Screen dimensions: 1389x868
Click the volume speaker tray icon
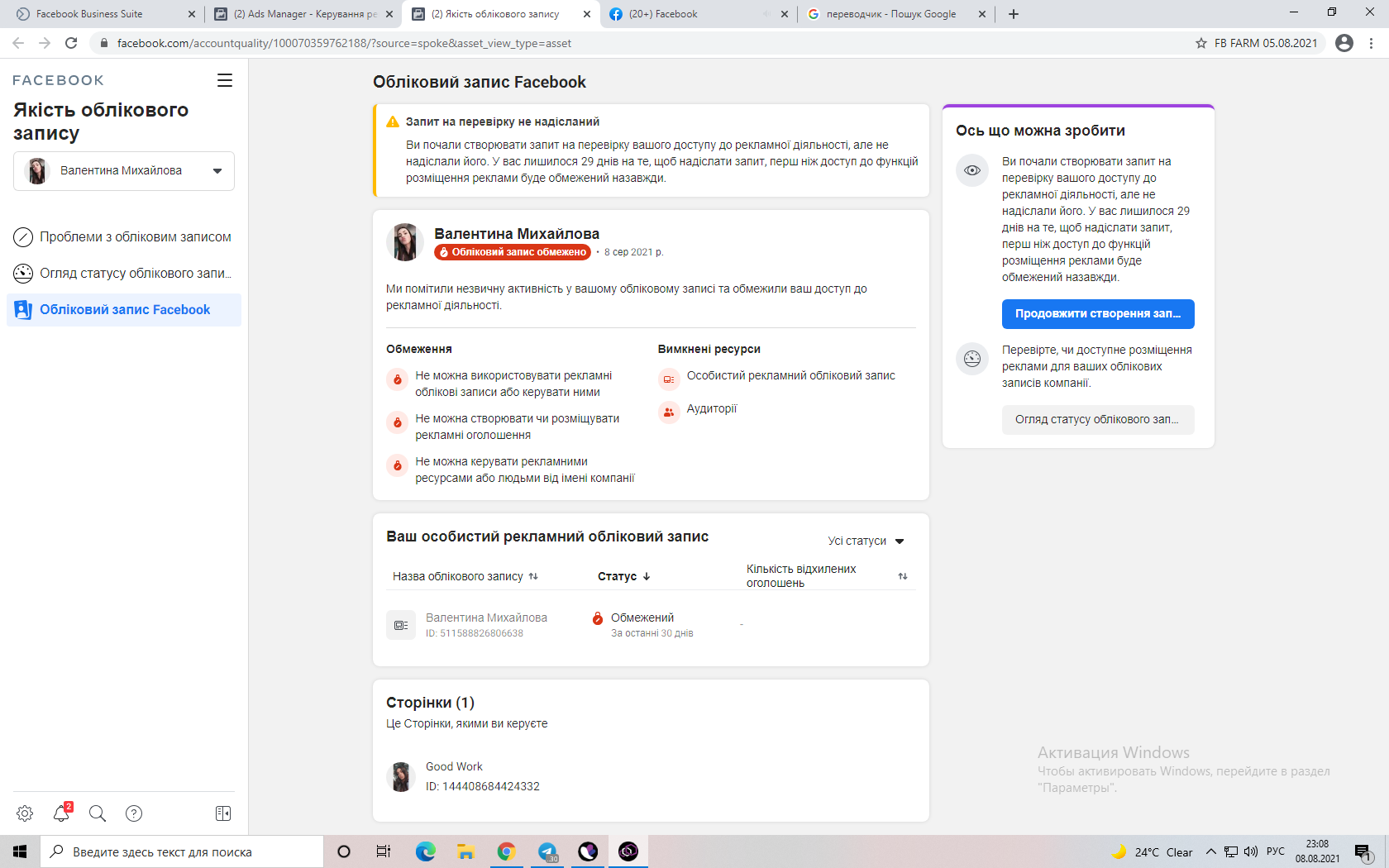[1251, 851]
